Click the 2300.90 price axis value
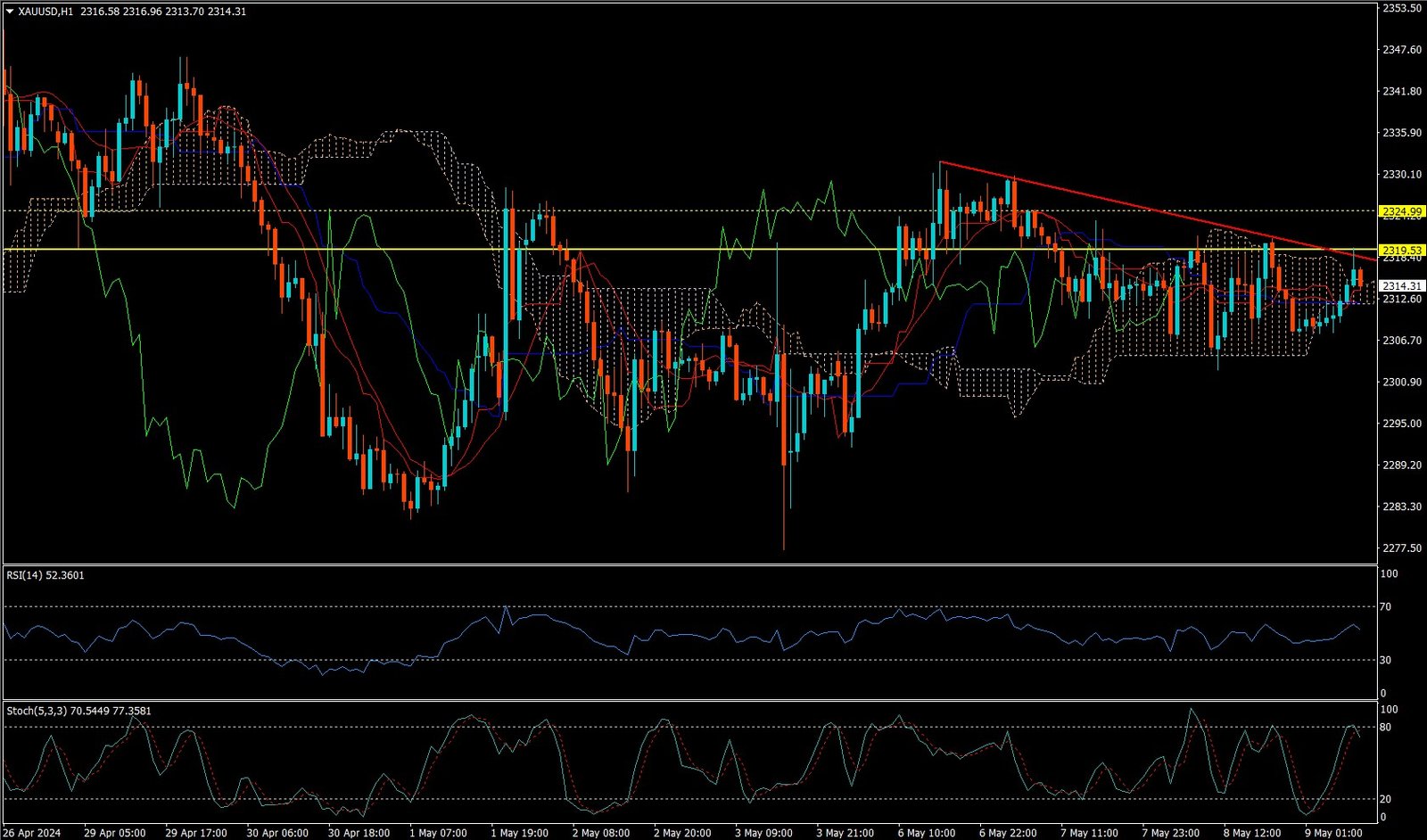 pyautogui.click(x=1401, y=383)
